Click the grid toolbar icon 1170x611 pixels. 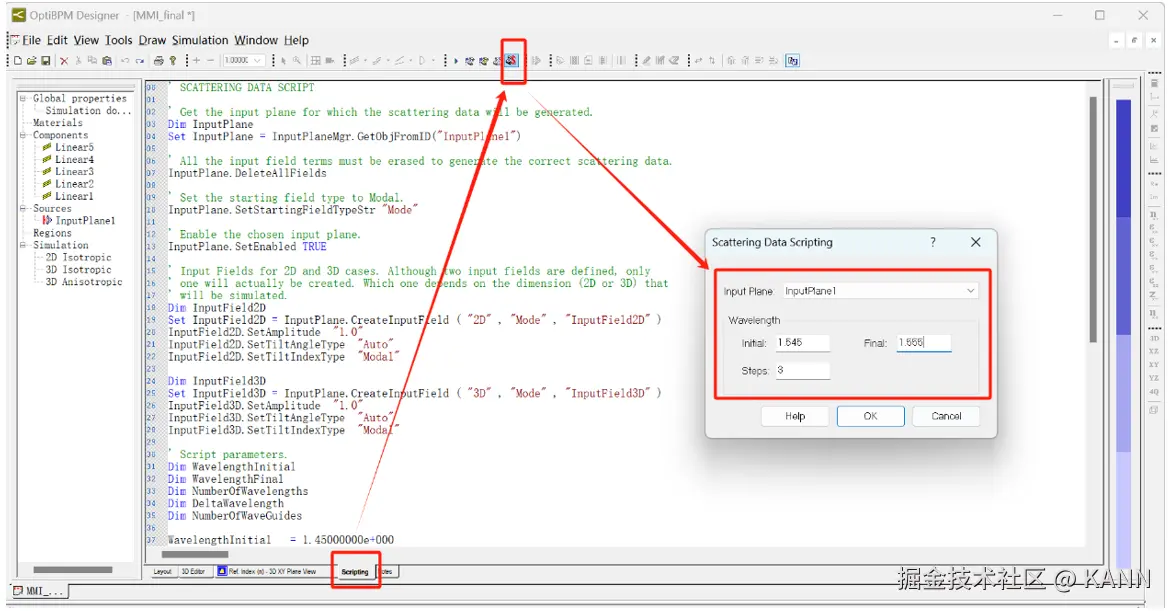316,60
